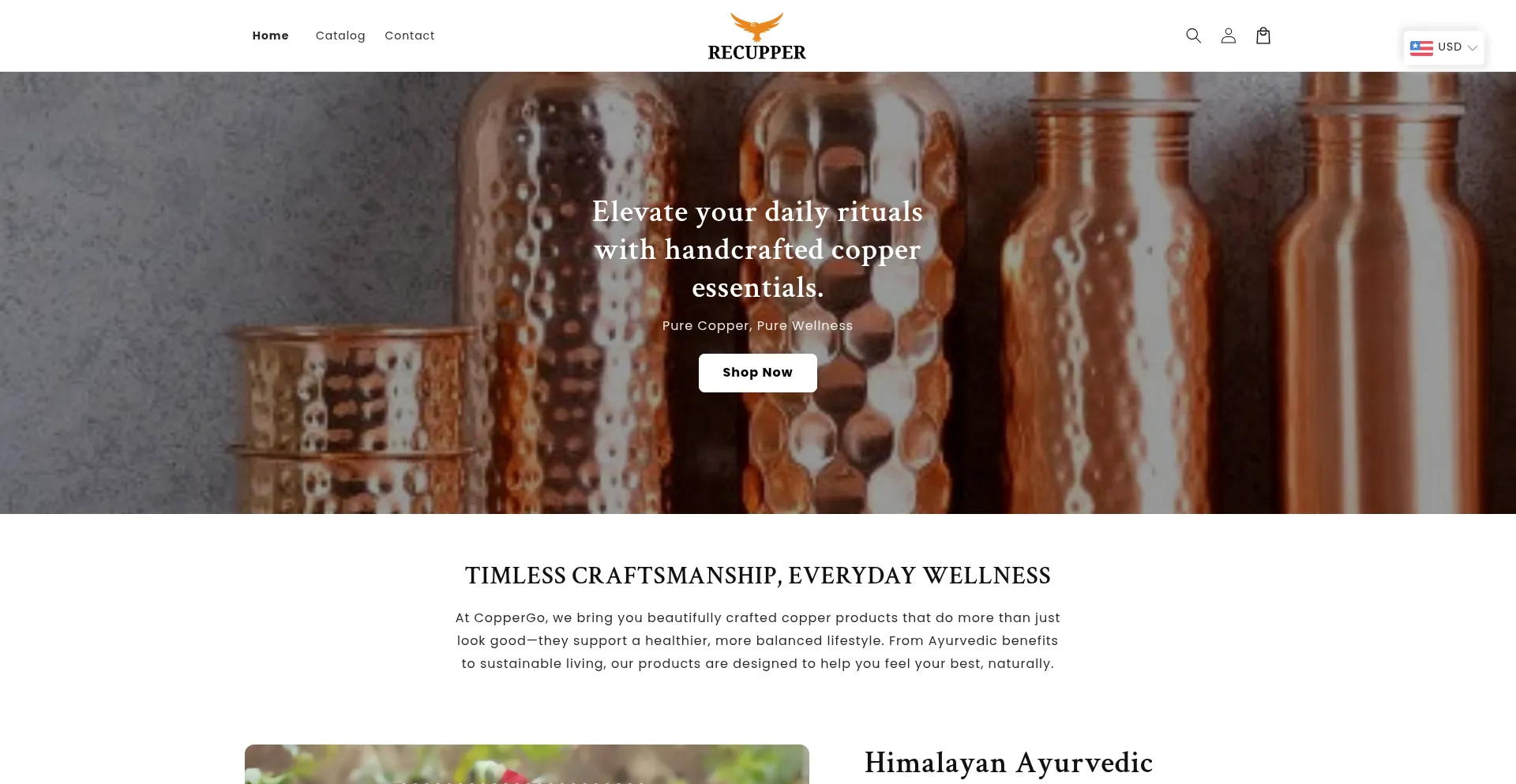
Task: Click the Himalayan Ayurvedic heading
Action: coord(1008,763)
